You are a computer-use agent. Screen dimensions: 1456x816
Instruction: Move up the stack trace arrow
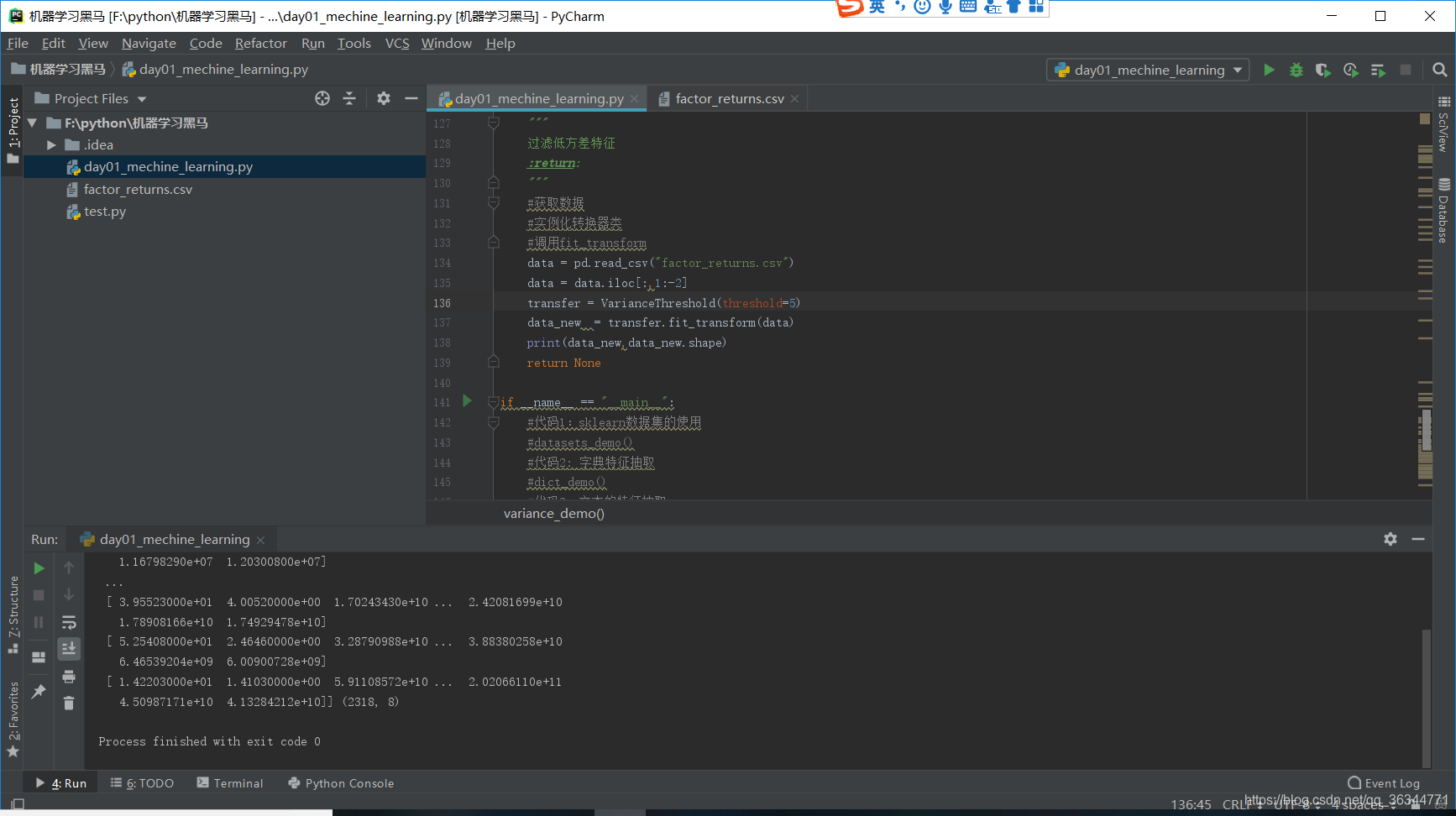tap(69, 568)
